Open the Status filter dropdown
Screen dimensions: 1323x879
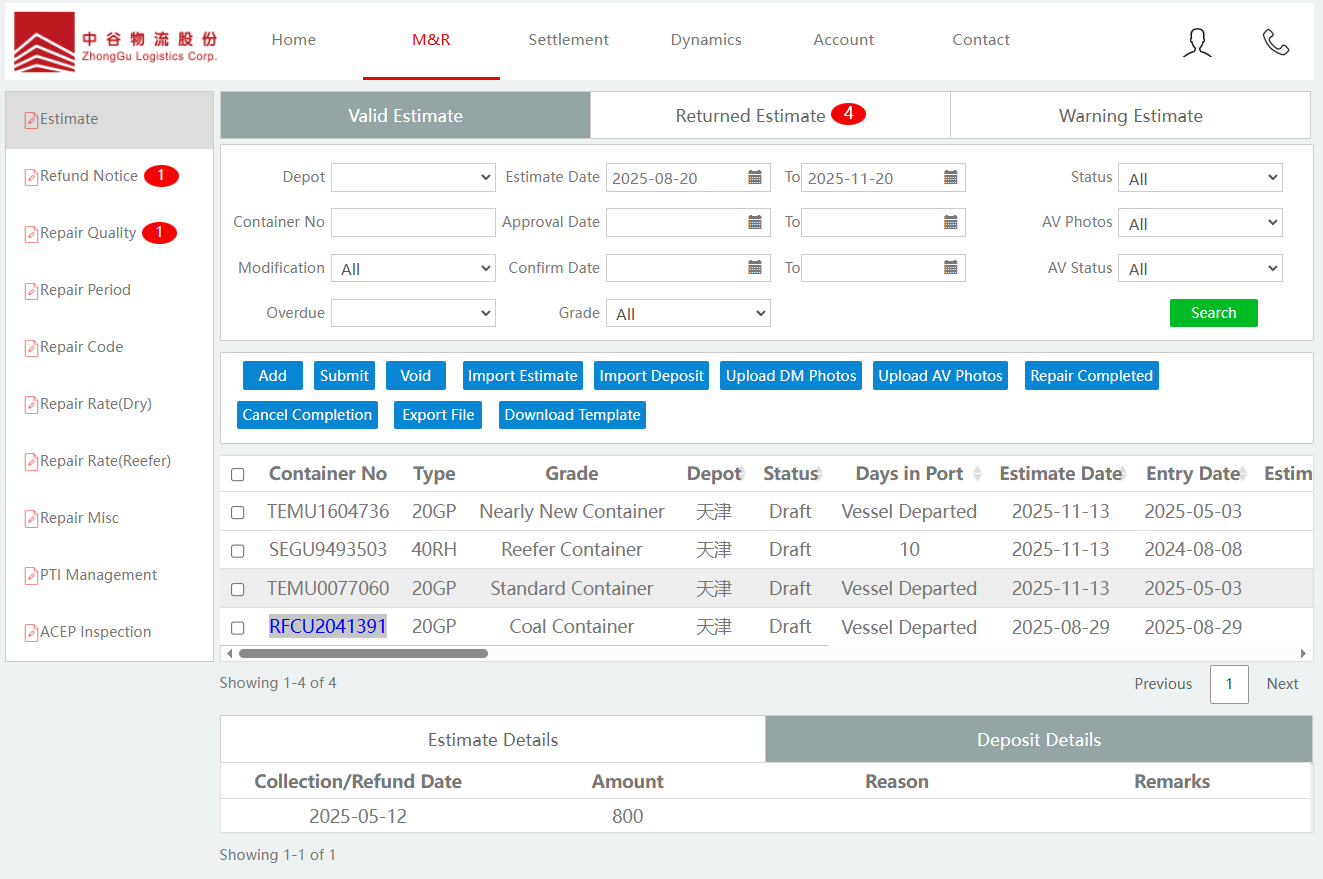pos(1199,178)
